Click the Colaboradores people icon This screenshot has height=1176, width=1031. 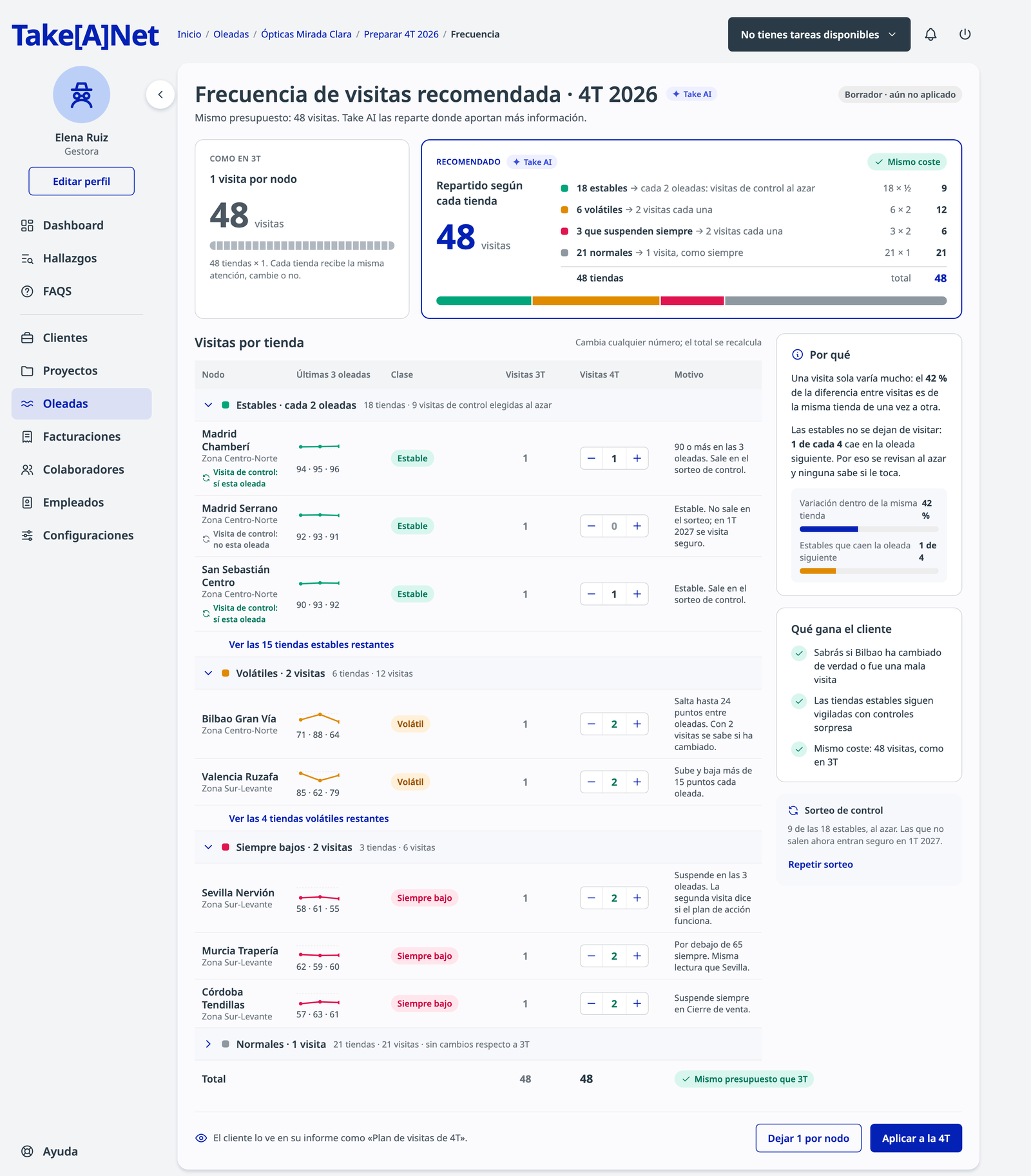click(27, 470)
